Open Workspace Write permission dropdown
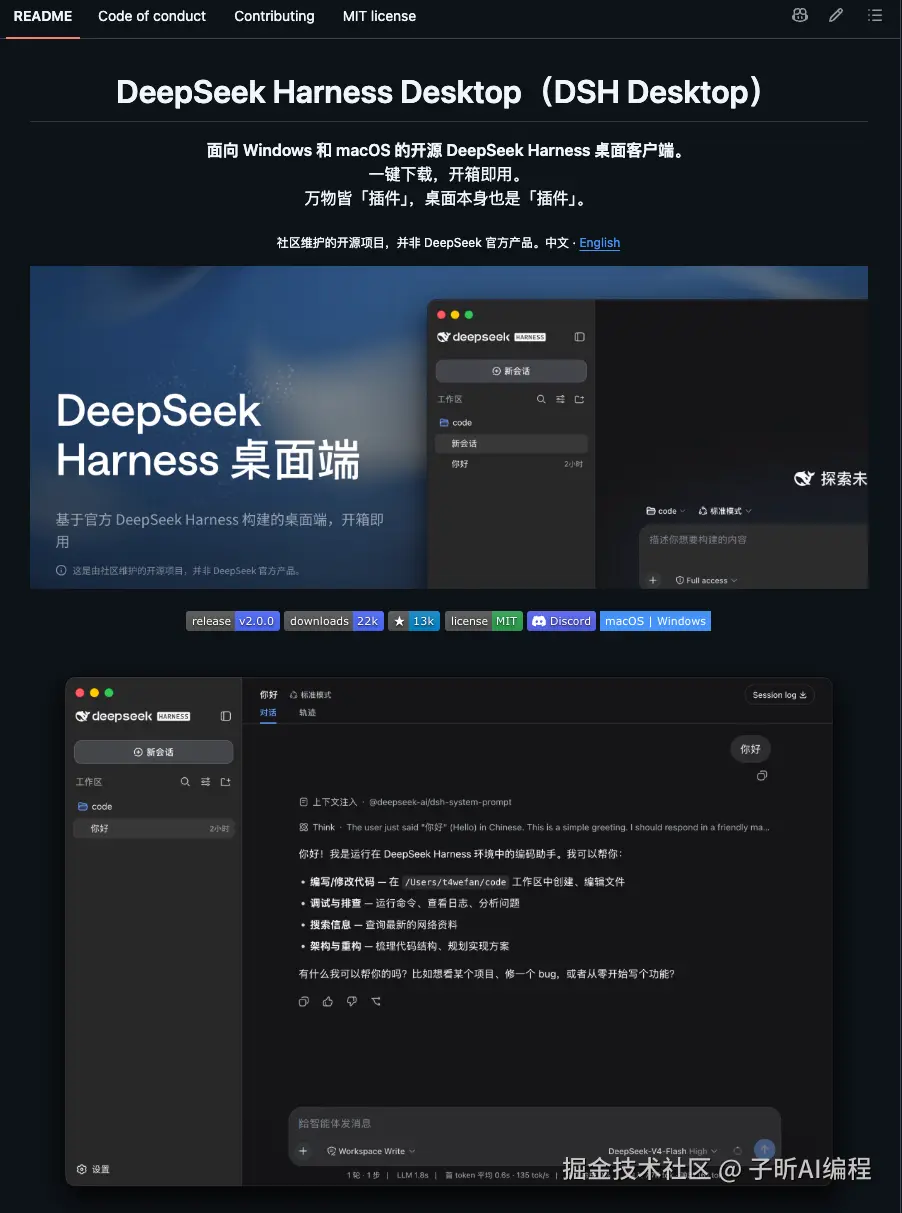 (x=371, y=1151)
